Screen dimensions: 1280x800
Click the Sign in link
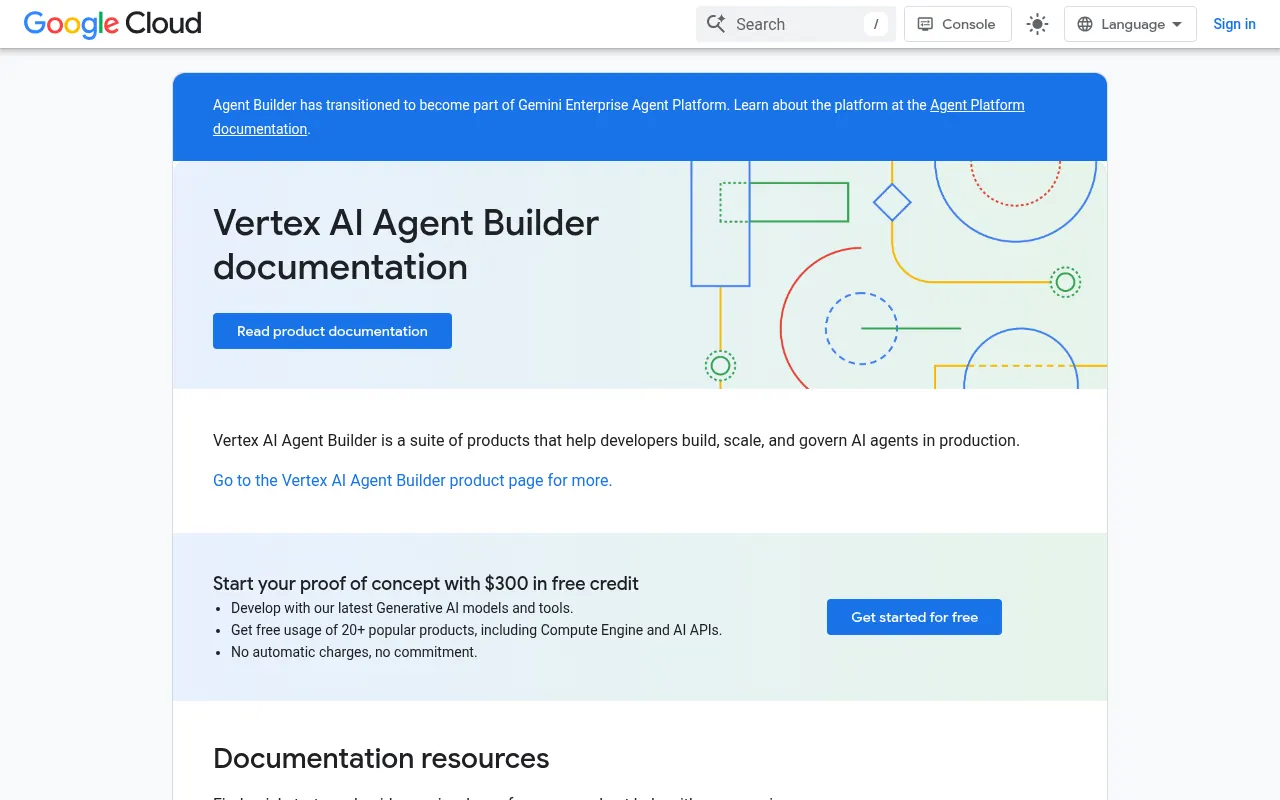(1234, 24)
